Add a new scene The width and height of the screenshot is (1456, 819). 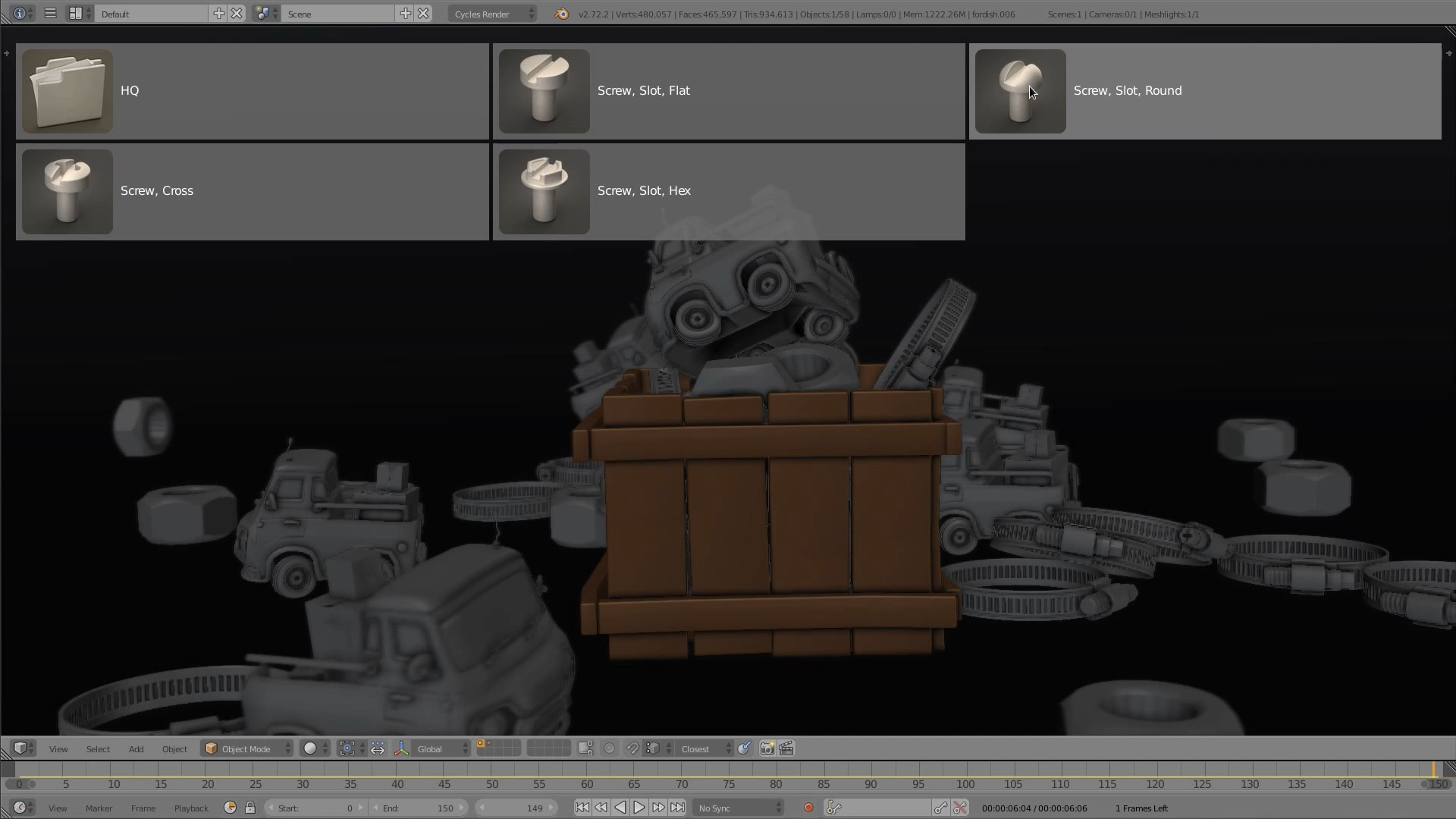pyautogui.click(x=405, y=14)
